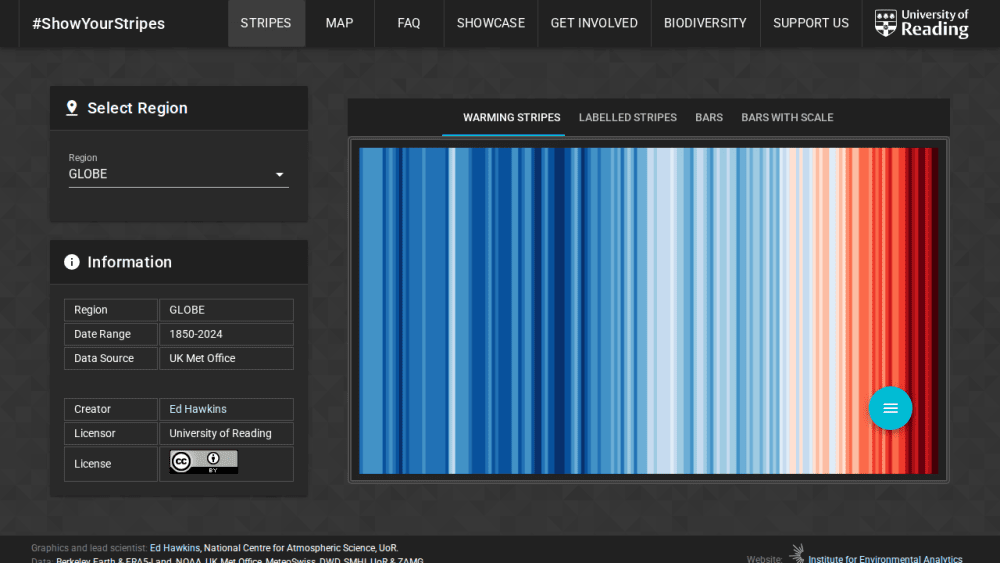Click the Licensor label cell
Screen dimensions: 1000x563
pyautogui.click(x=111, y=433)
